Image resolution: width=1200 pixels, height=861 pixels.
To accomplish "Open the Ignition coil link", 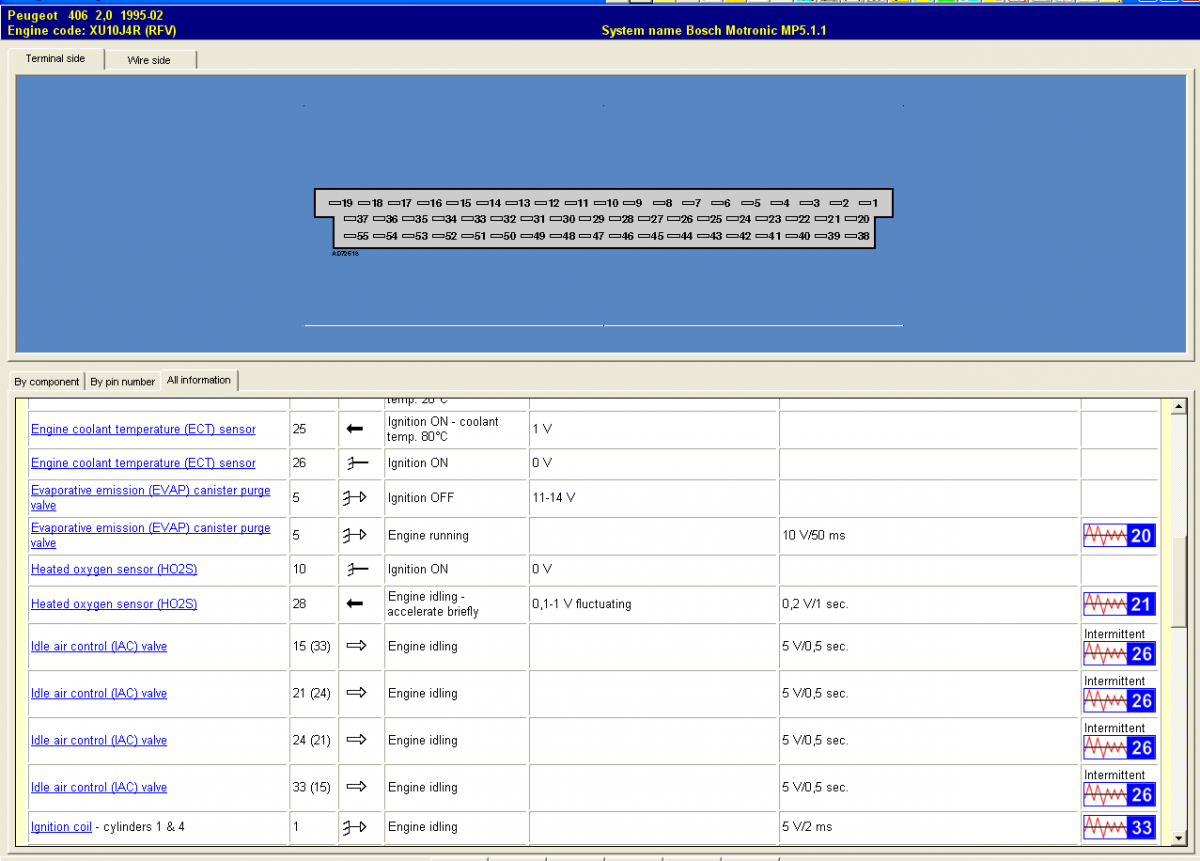I will (61, 827).
